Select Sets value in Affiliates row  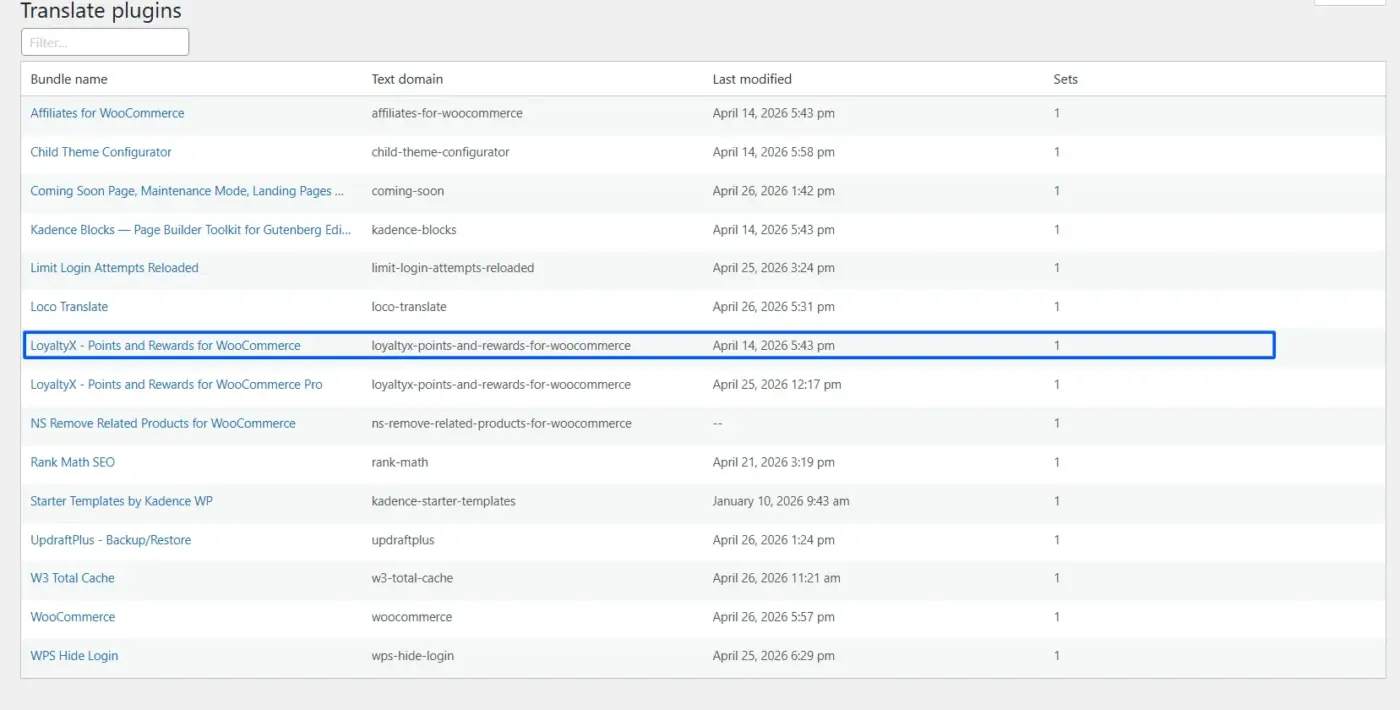[x=1057, y=113]
